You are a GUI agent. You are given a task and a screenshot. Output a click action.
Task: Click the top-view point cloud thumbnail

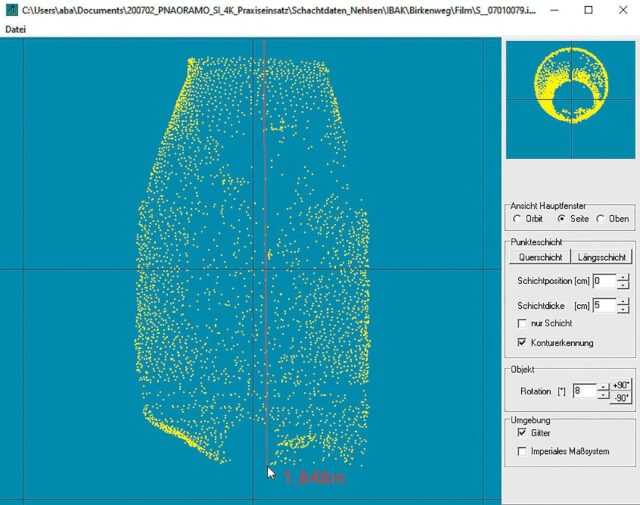570,100
